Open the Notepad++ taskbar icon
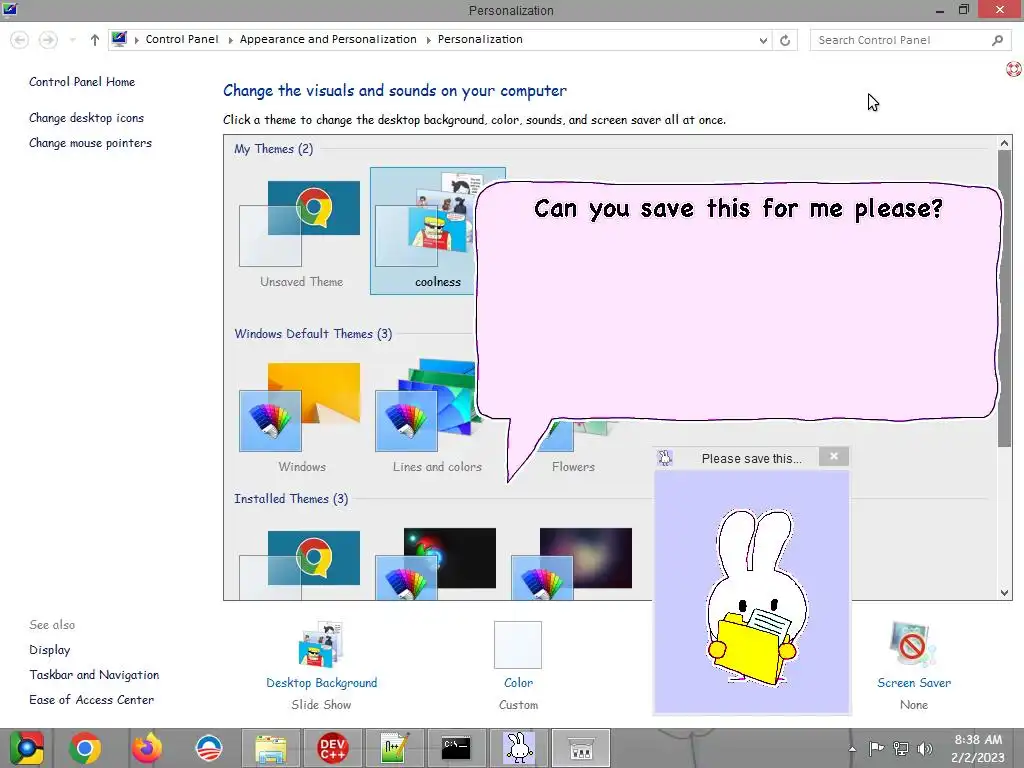 [394, 748]
